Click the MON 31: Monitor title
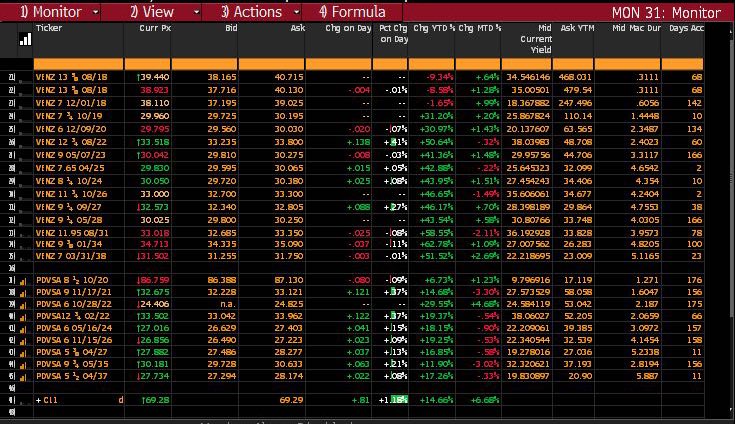735x424 pixels. pos(666,13)
